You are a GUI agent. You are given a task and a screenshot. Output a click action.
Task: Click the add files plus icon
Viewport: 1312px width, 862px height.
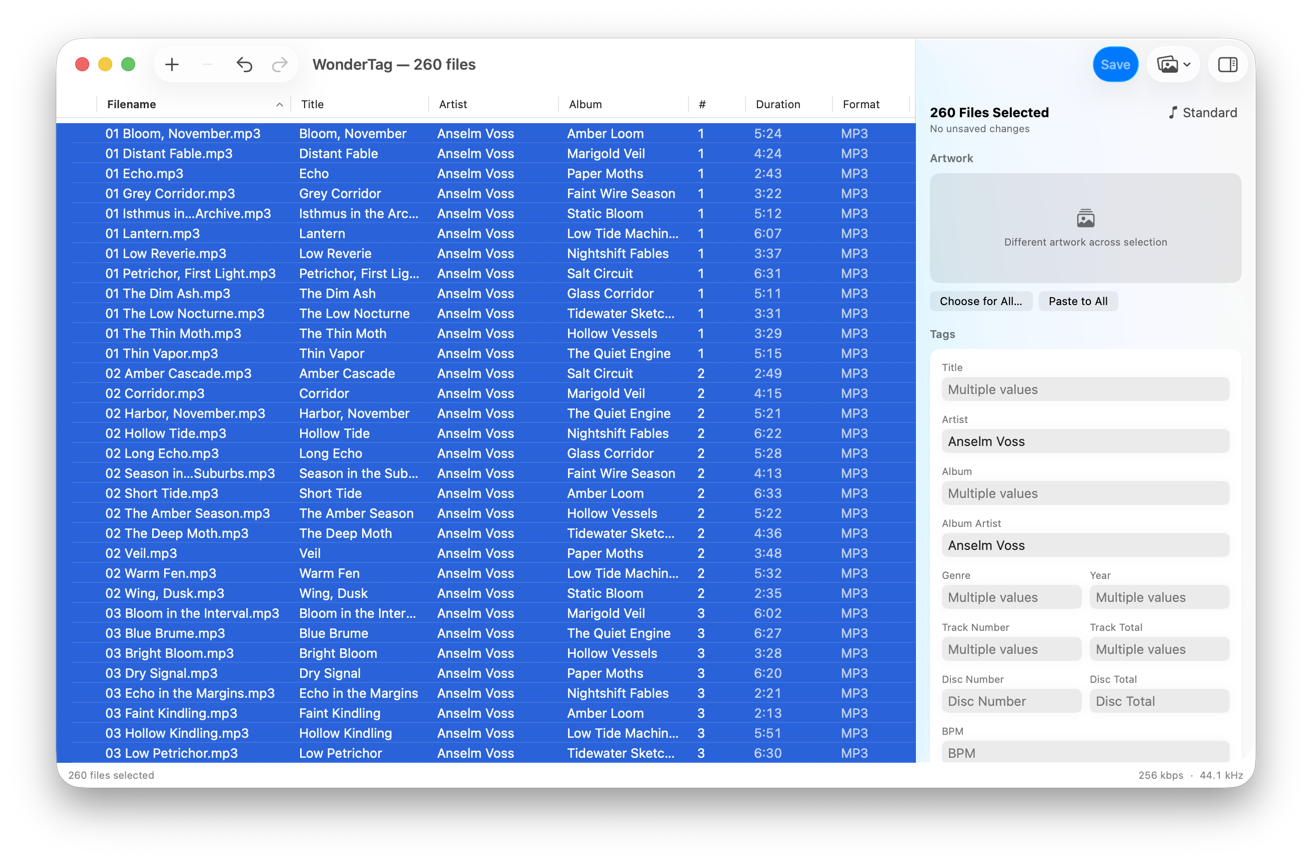coord(172,65)
